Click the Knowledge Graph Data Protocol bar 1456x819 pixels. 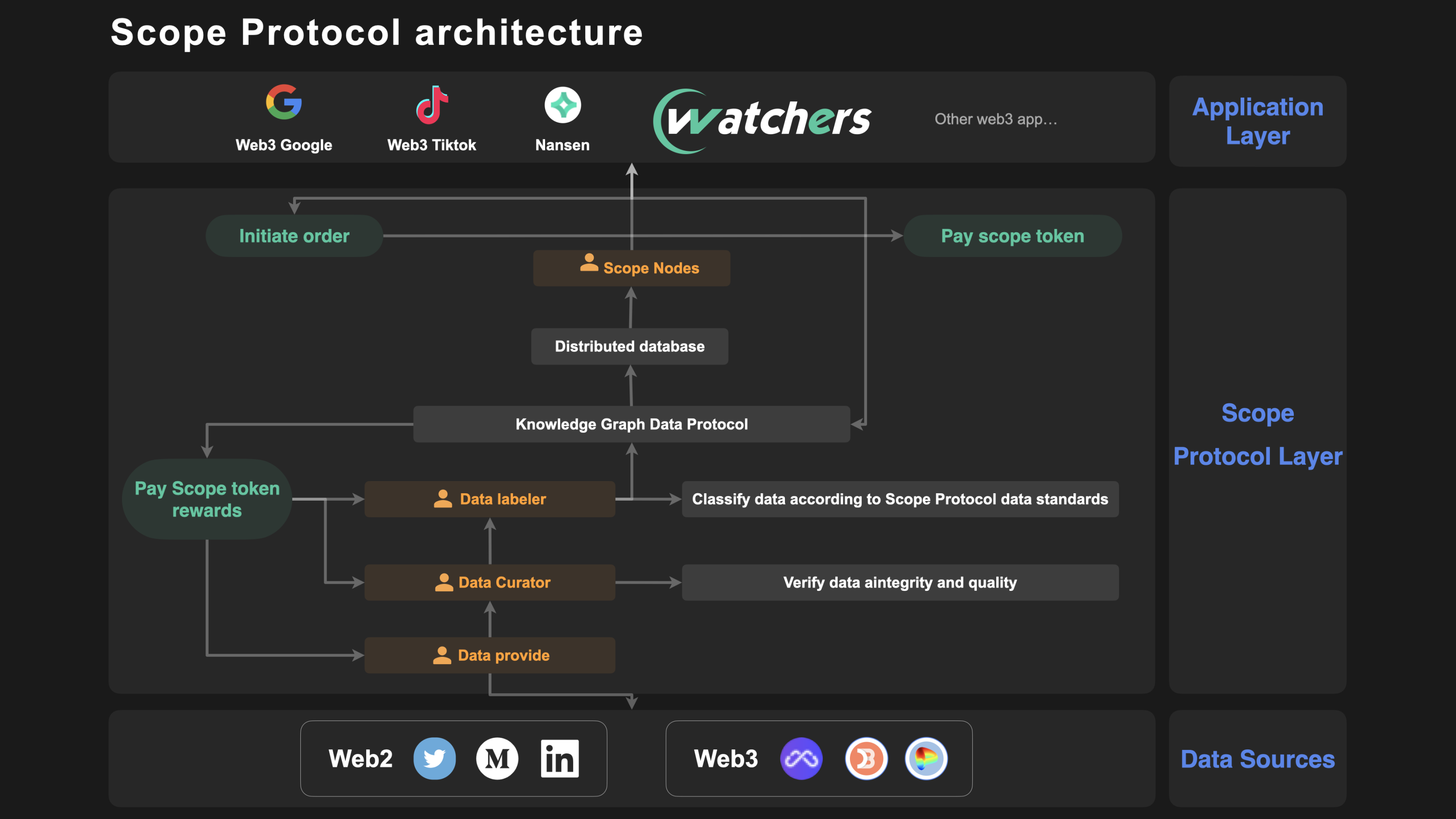click(x=631, y=424)
